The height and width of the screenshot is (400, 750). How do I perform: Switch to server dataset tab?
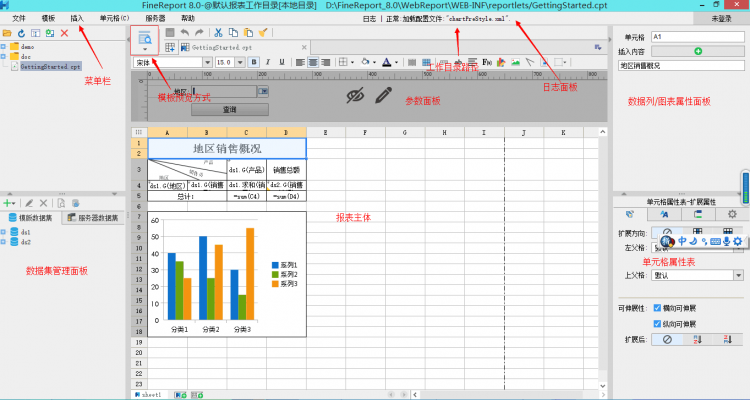[x=94, y=218]
